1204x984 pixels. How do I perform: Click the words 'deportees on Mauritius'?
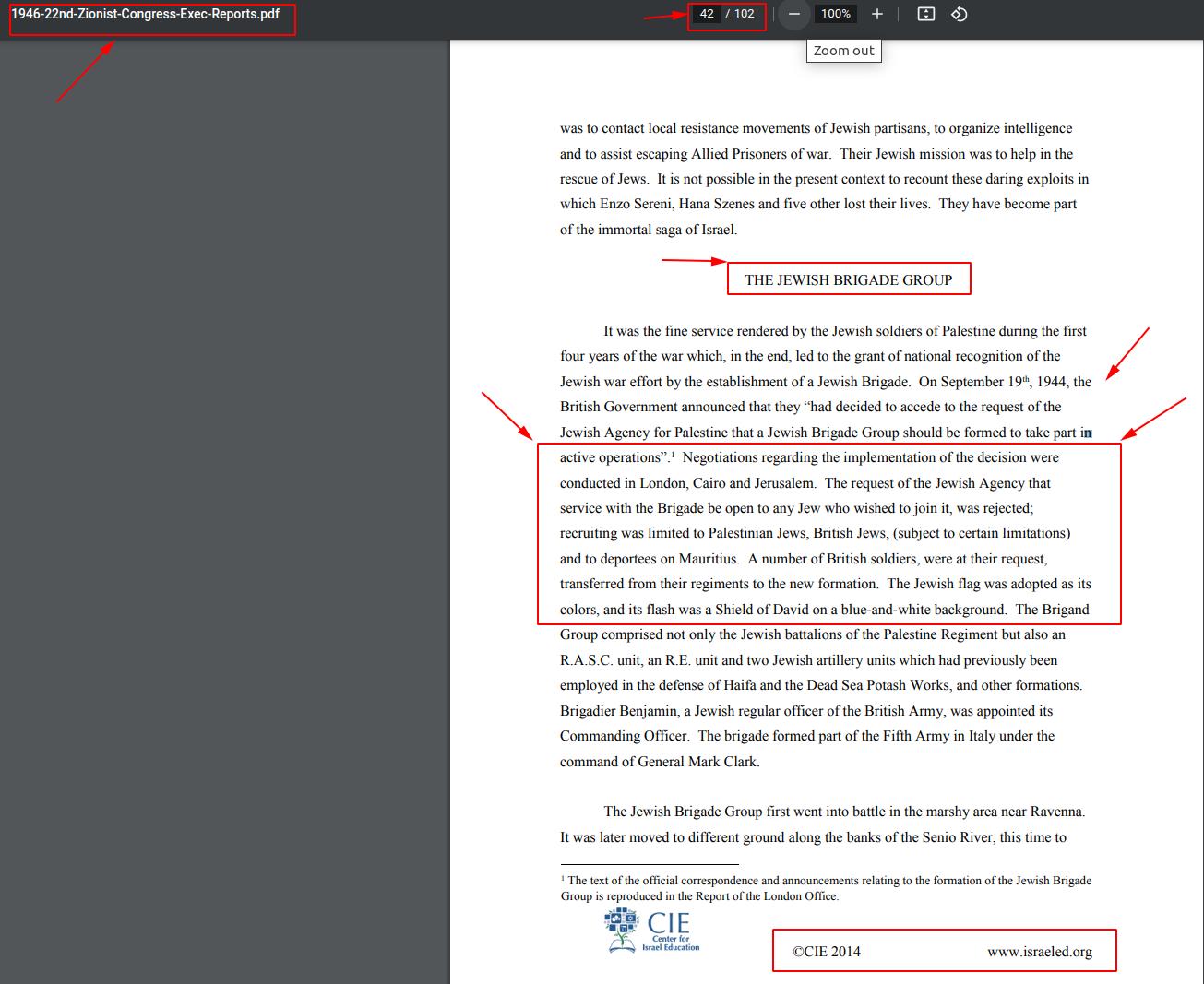669,559
